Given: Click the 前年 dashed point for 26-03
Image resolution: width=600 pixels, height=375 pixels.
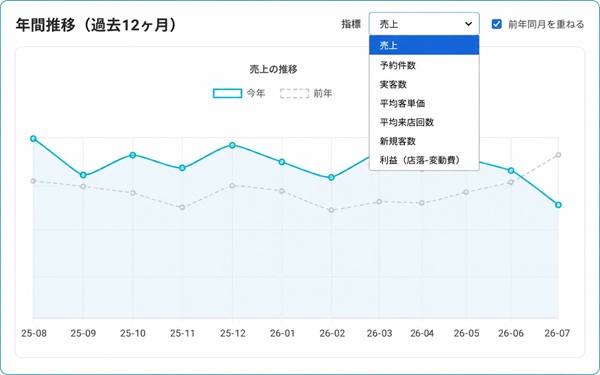Looking at the screenshot, I should (379, 202).
